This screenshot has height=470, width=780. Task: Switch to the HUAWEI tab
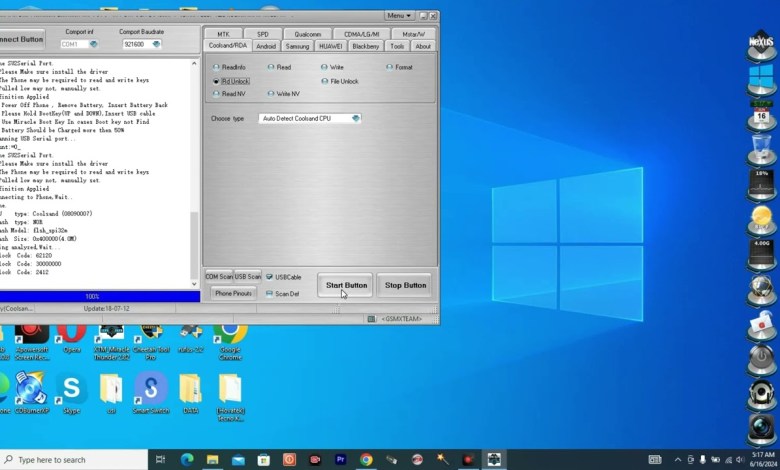point(330,46)
